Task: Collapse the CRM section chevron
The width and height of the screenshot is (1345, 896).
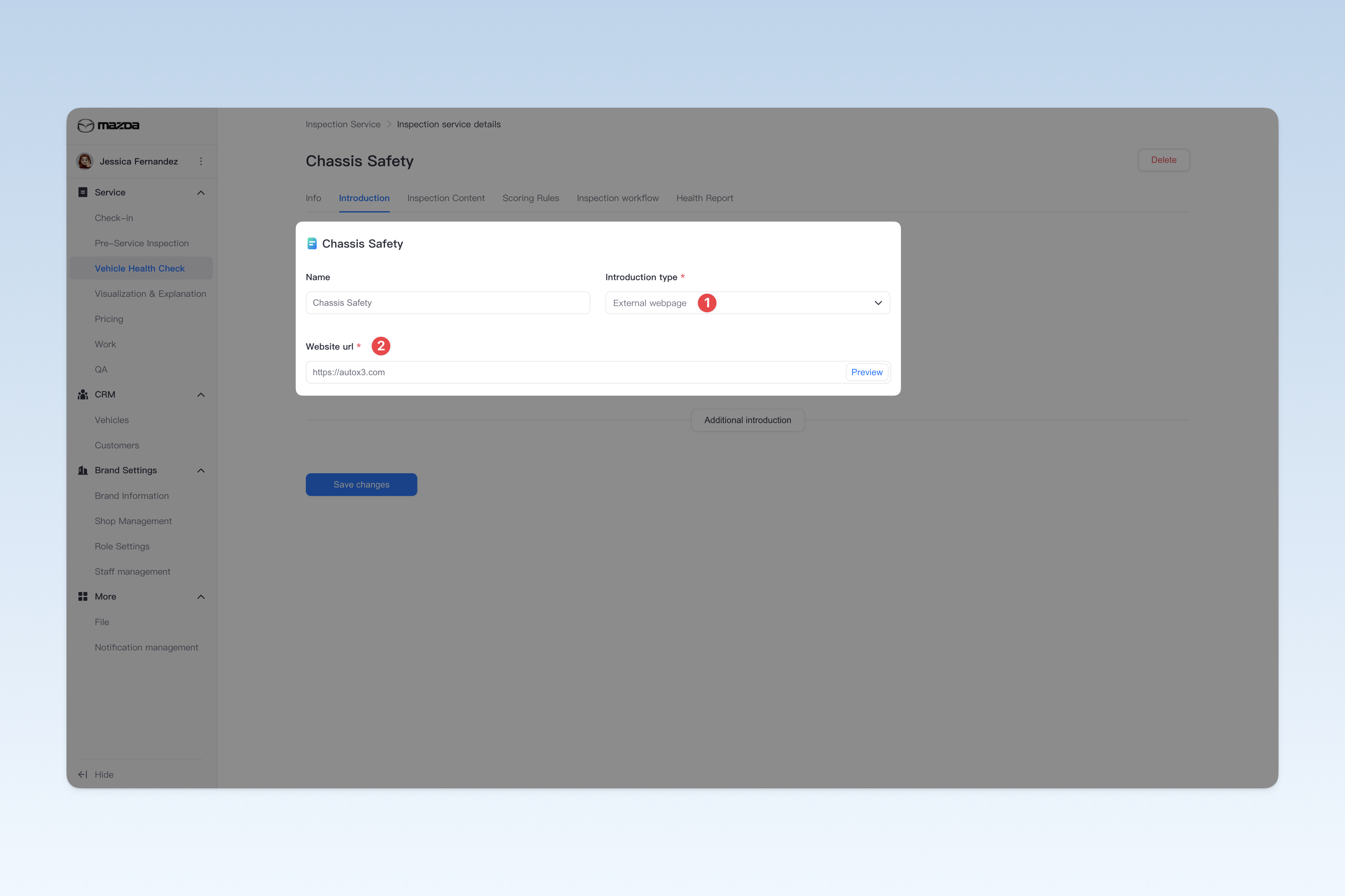Action: [x=201, y=395]
